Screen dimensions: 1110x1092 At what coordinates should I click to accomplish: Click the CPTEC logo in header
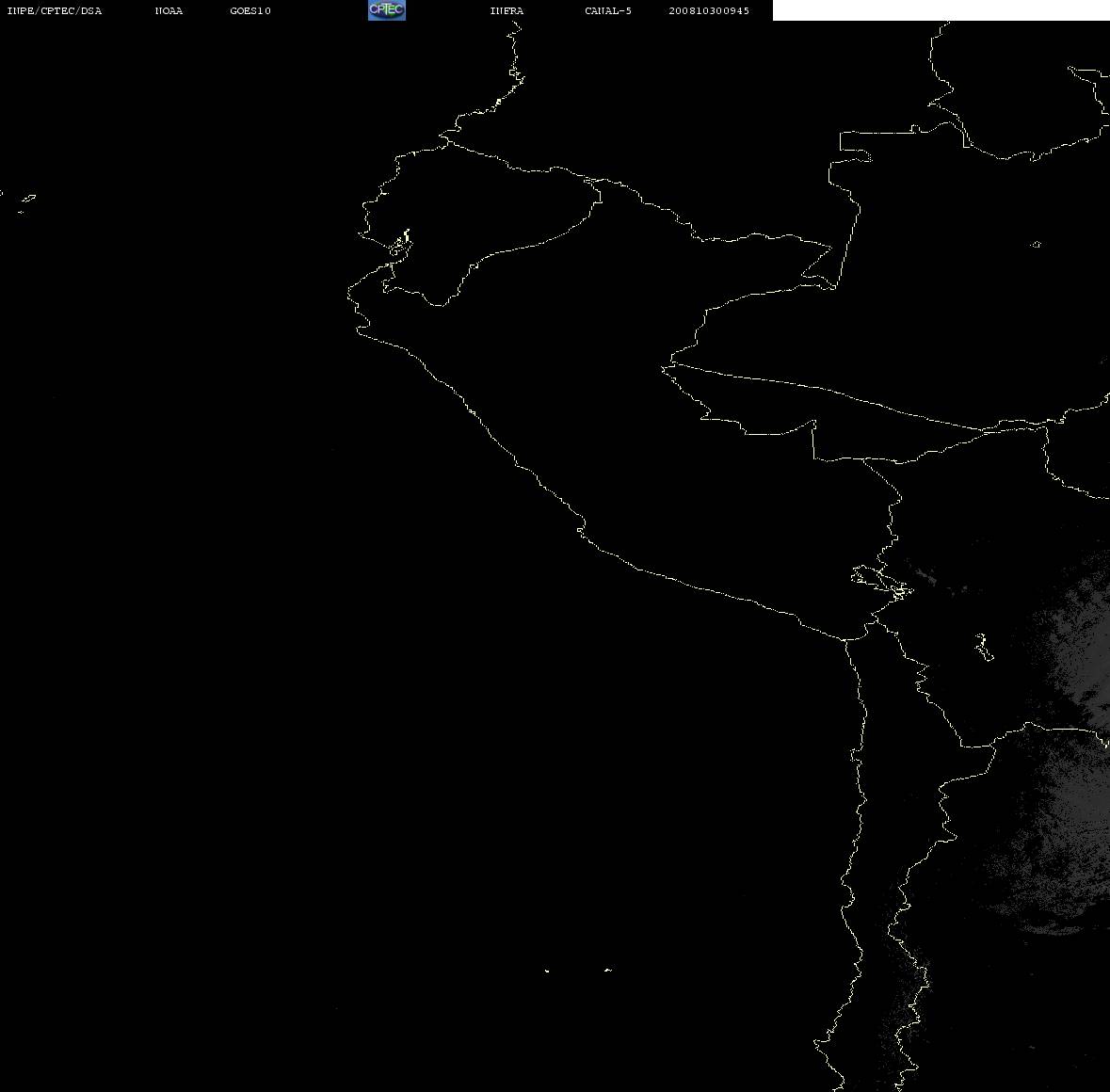pos(387,10)
